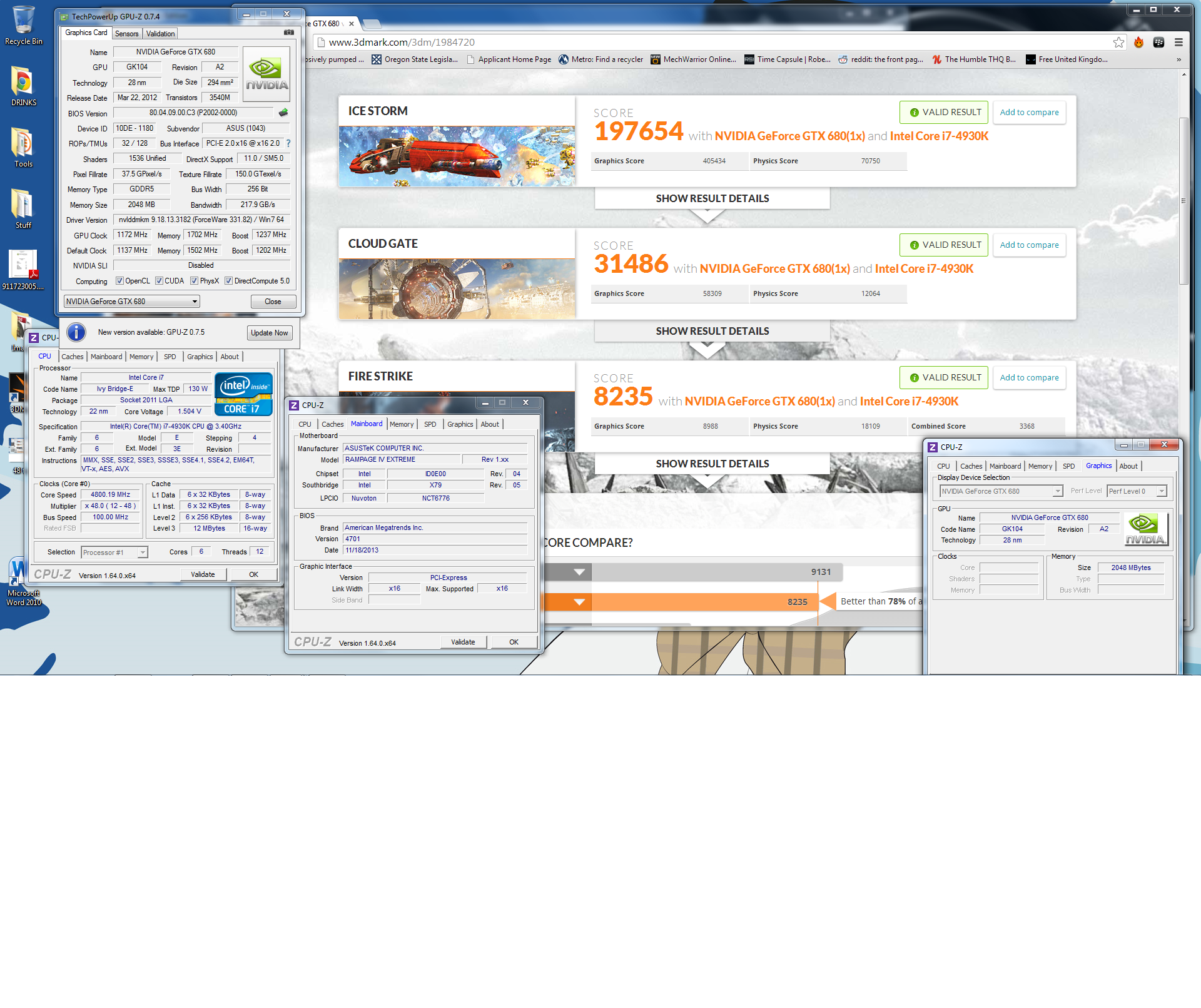Click the Chrome page vertical scrollbar
Image resolution: width=1201 pixels, height=1008 pixels.
point(1183,200)
